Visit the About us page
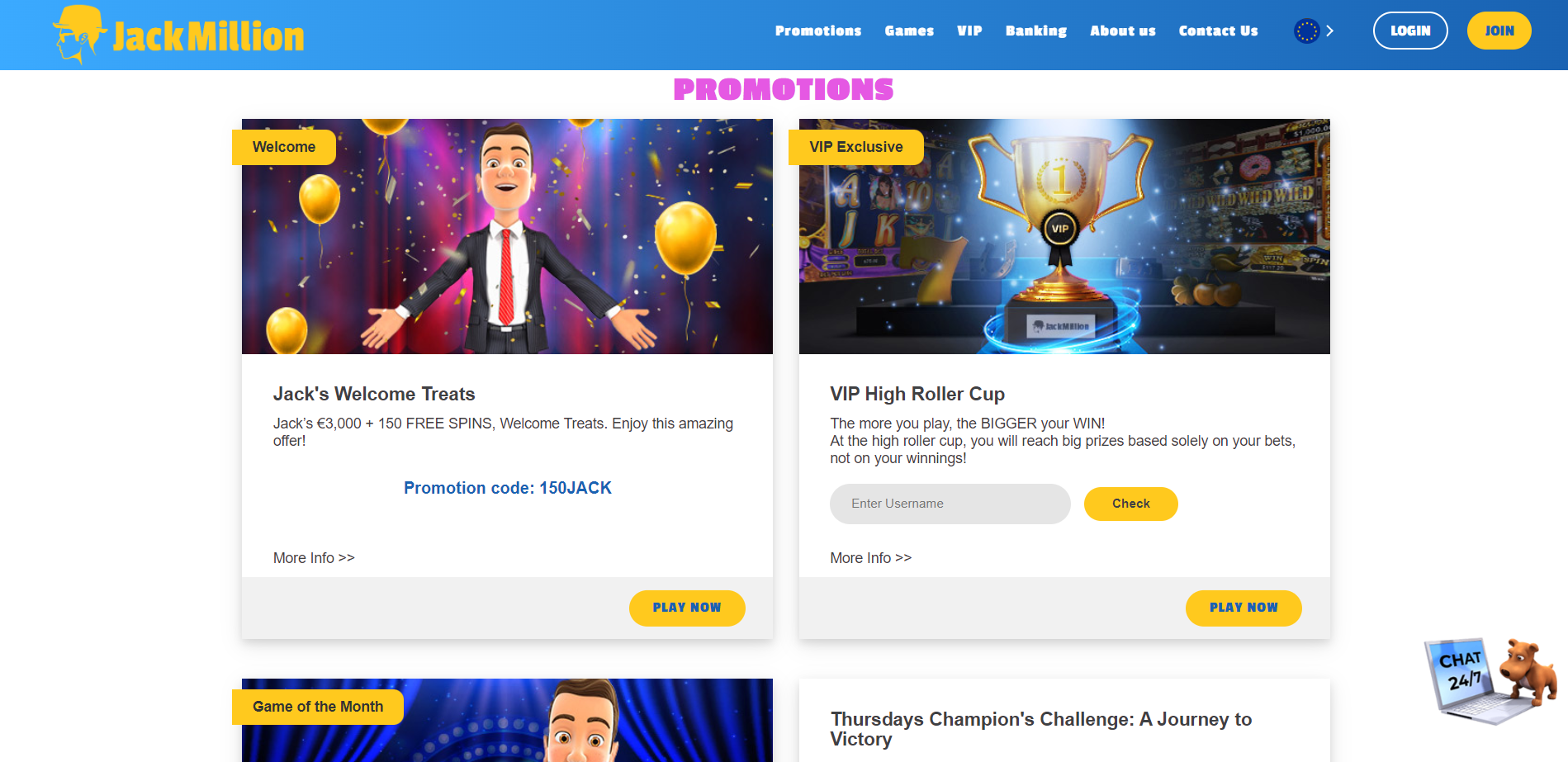1568x762 pixels. tap(1123, 31)
